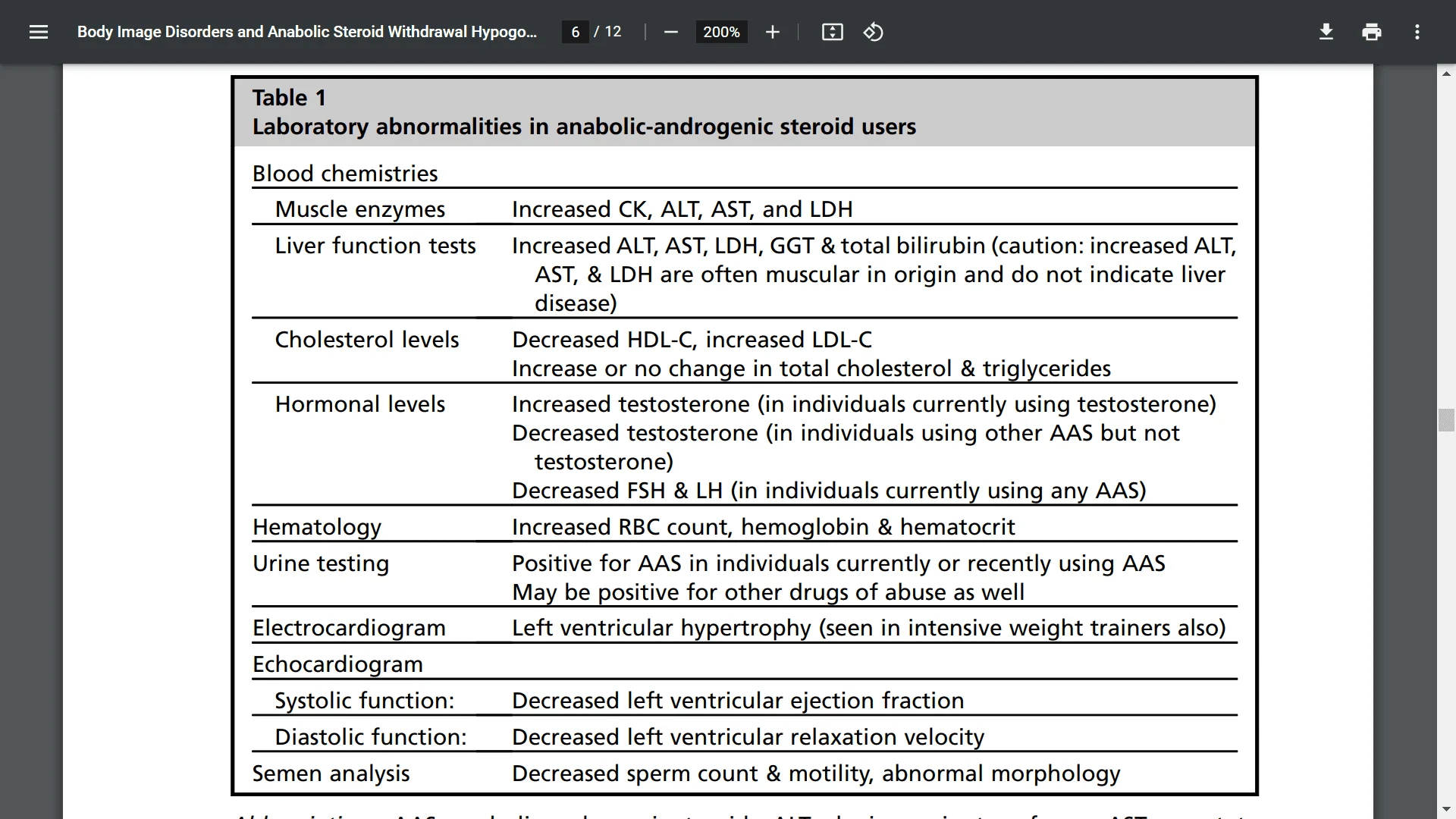This screenshot has width=1456, height=819.
Task: Download the PDF file
Action: click(1326, 32)
